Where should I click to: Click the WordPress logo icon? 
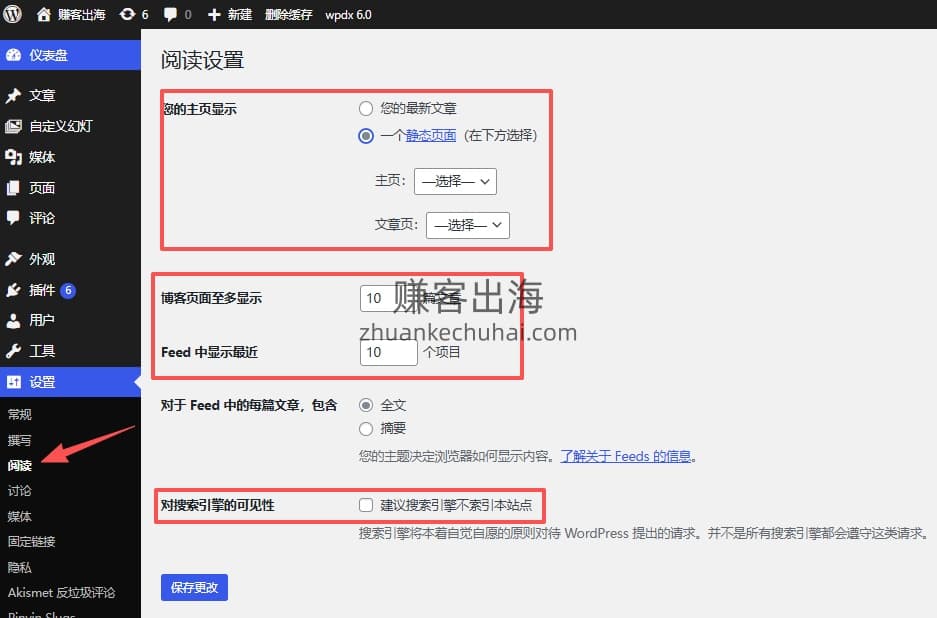coord(13,15)
